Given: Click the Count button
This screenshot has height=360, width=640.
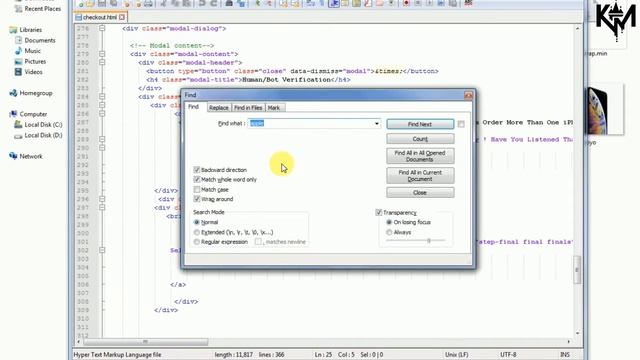Looking at the screenshot, I should tap(420, 139).
